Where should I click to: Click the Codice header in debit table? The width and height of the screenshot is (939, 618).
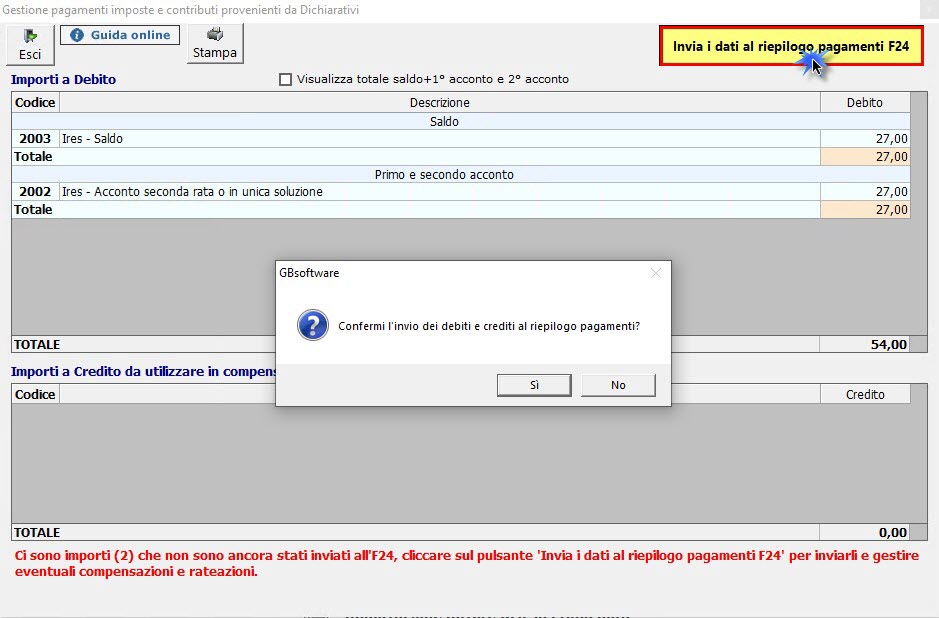point(35,102)
